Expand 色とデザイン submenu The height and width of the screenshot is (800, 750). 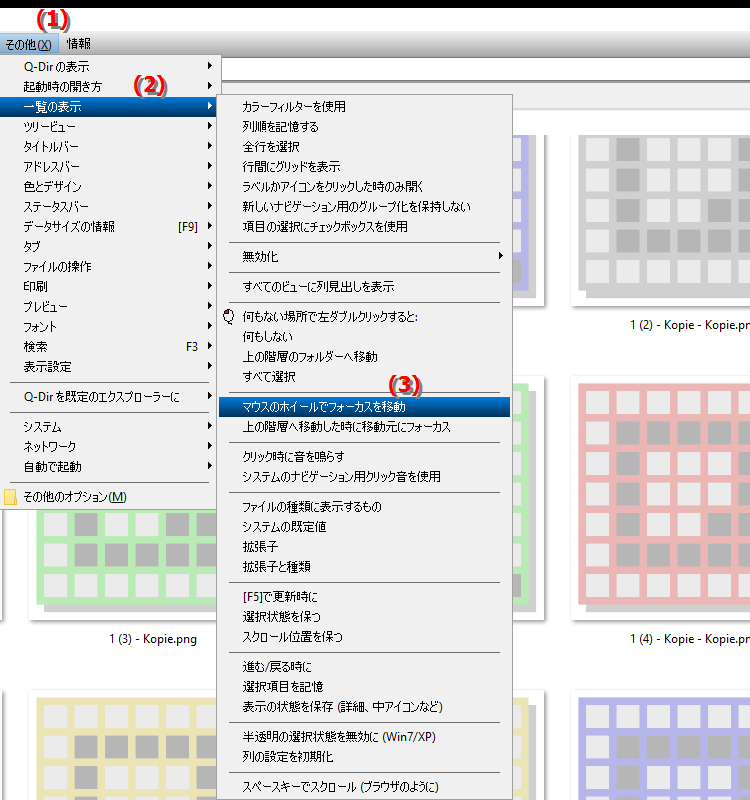point(110,186)
